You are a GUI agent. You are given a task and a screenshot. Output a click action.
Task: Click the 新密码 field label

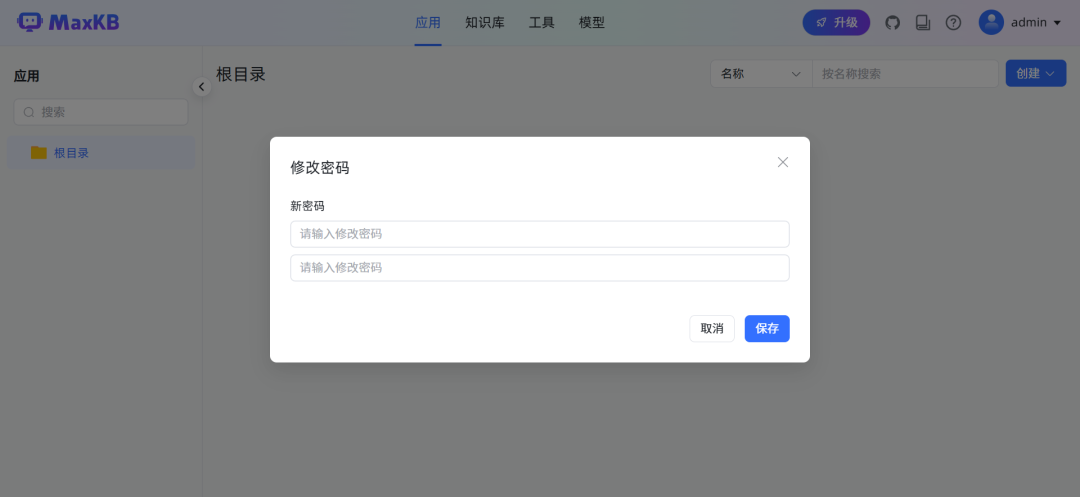[x=307, y=206]
